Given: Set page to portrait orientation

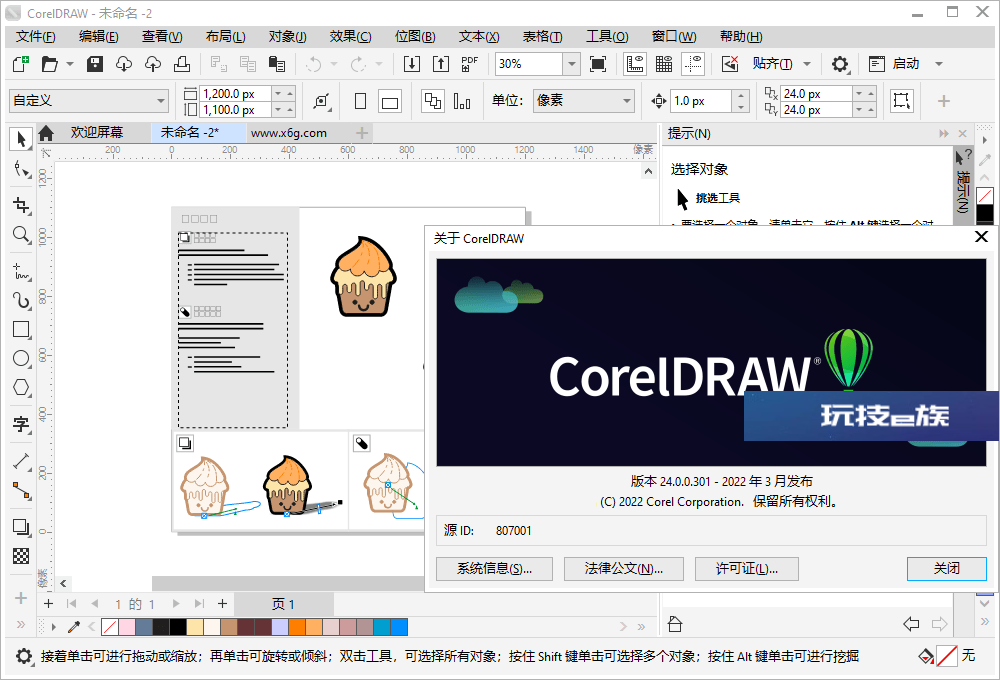Looking at the screenshot, I should point(360,101).
